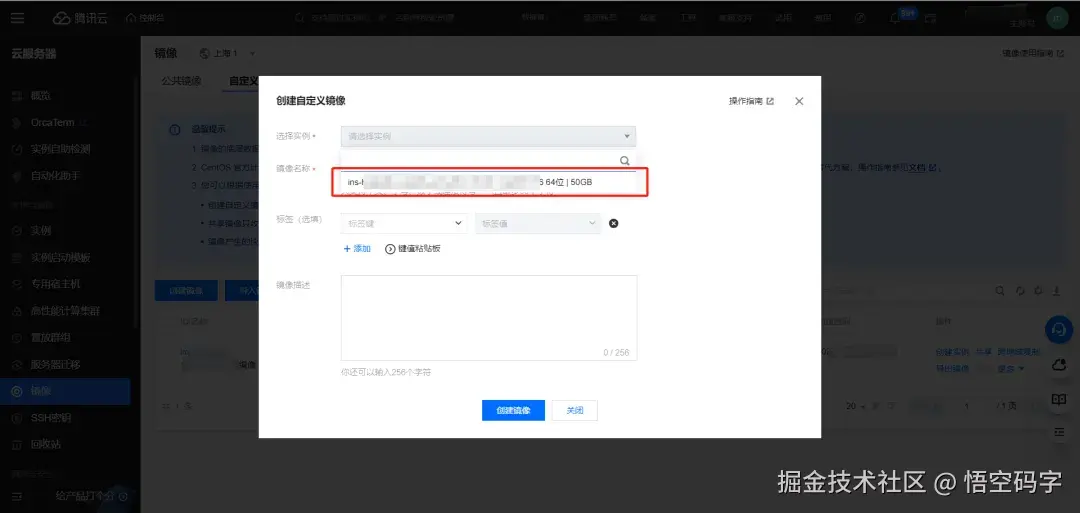
Task: Click the 专用宿主机 sidebar icon
Action: [17, 284]
